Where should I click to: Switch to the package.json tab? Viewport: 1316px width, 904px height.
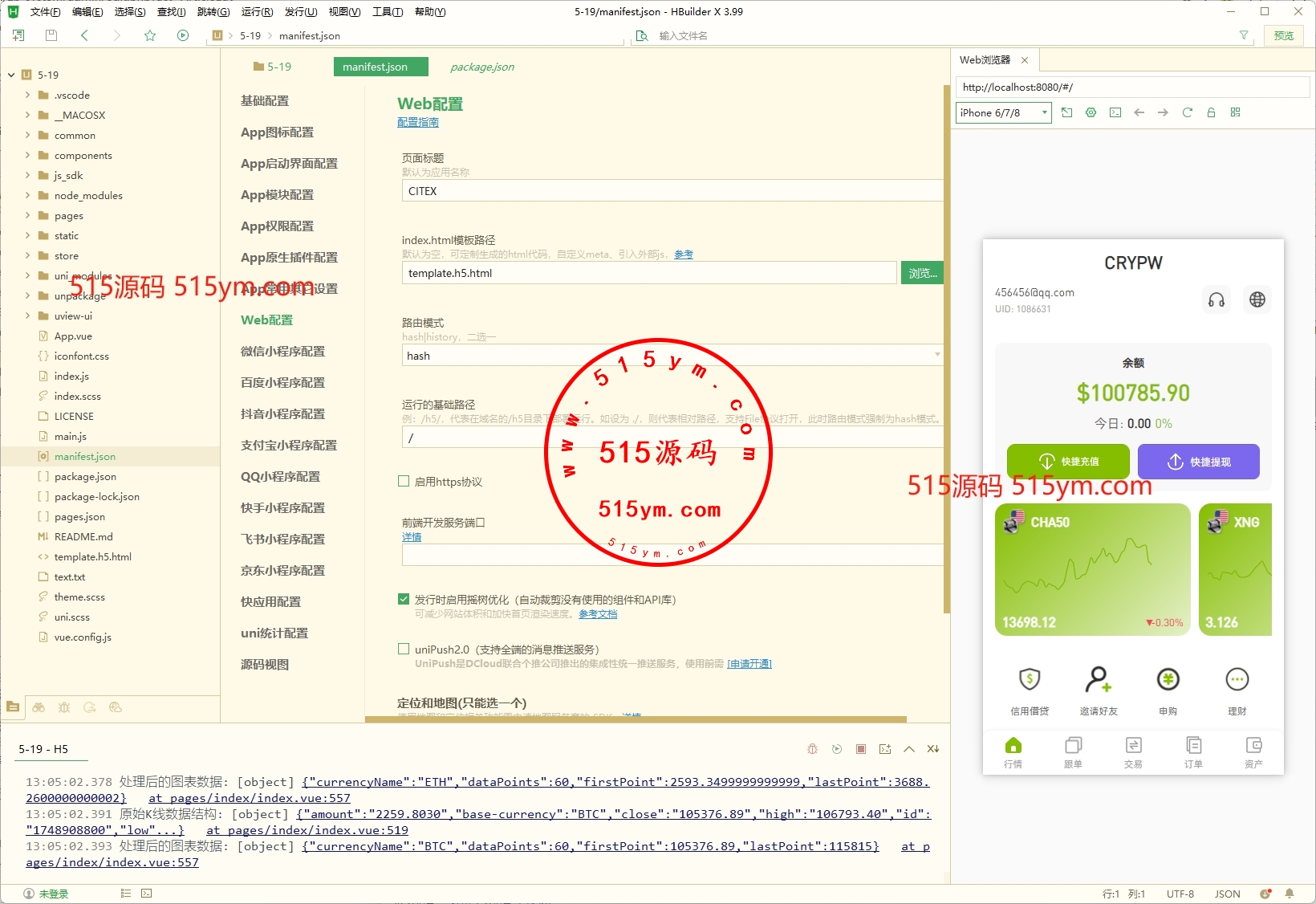[x=481, y=67]
